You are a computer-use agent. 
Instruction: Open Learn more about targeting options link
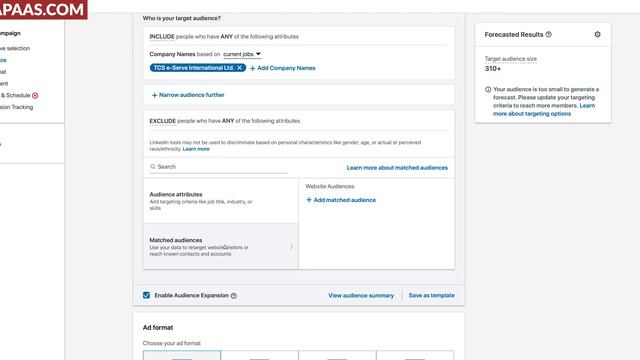(544, 110)
